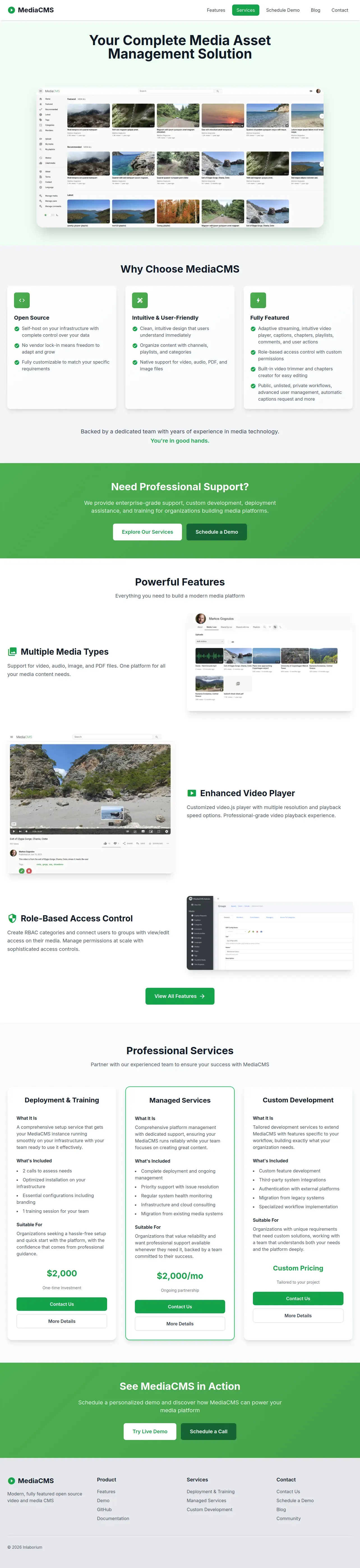Click checkmark beside Native support for video
Viewport: 360px width, 1568px height.
click(135, 362)
